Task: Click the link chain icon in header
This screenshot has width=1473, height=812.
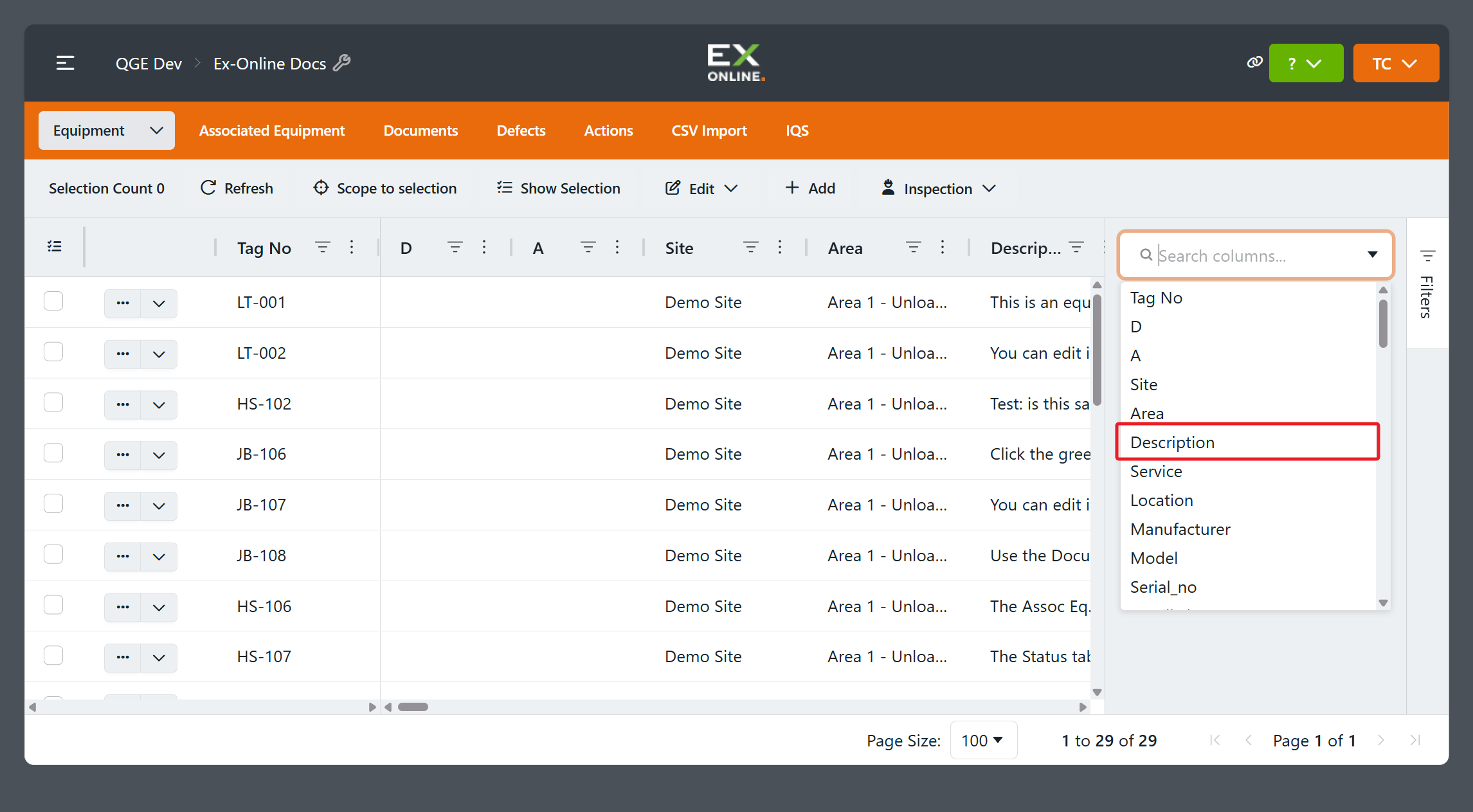Action: 1254,62
